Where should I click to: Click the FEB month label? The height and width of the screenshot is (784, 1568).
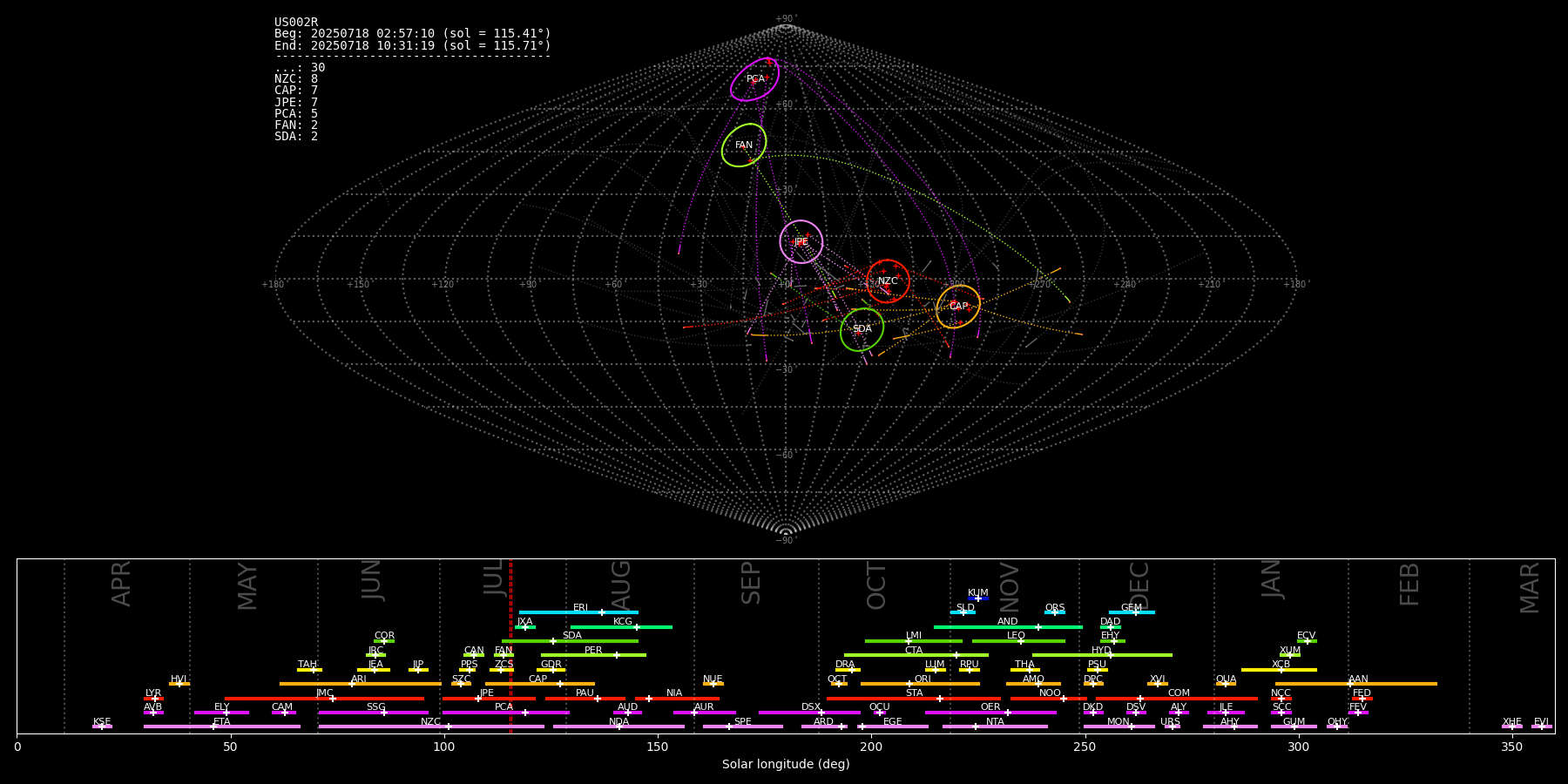click(1409, 585)
